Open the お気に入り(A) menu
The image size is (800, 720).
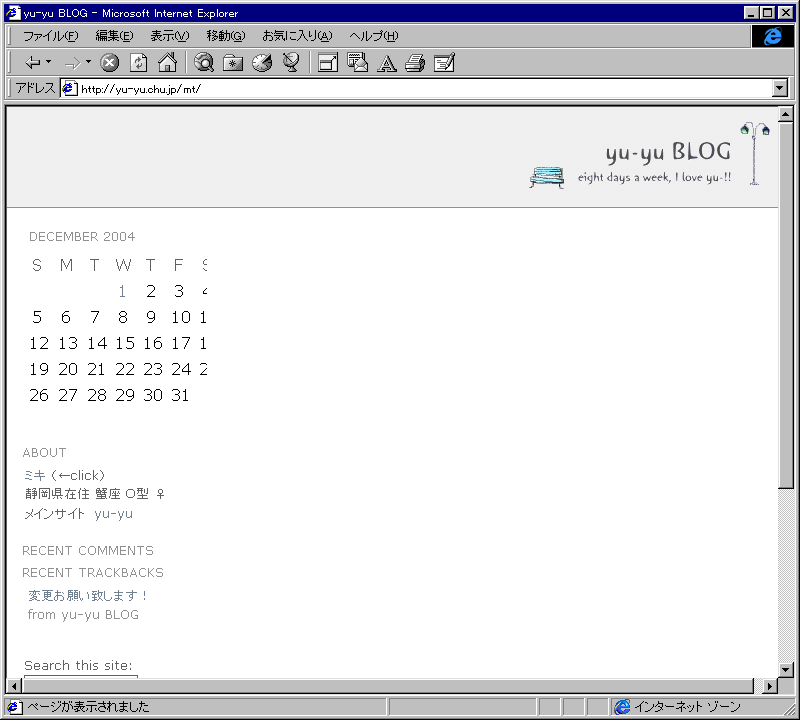tap(297, 36)
